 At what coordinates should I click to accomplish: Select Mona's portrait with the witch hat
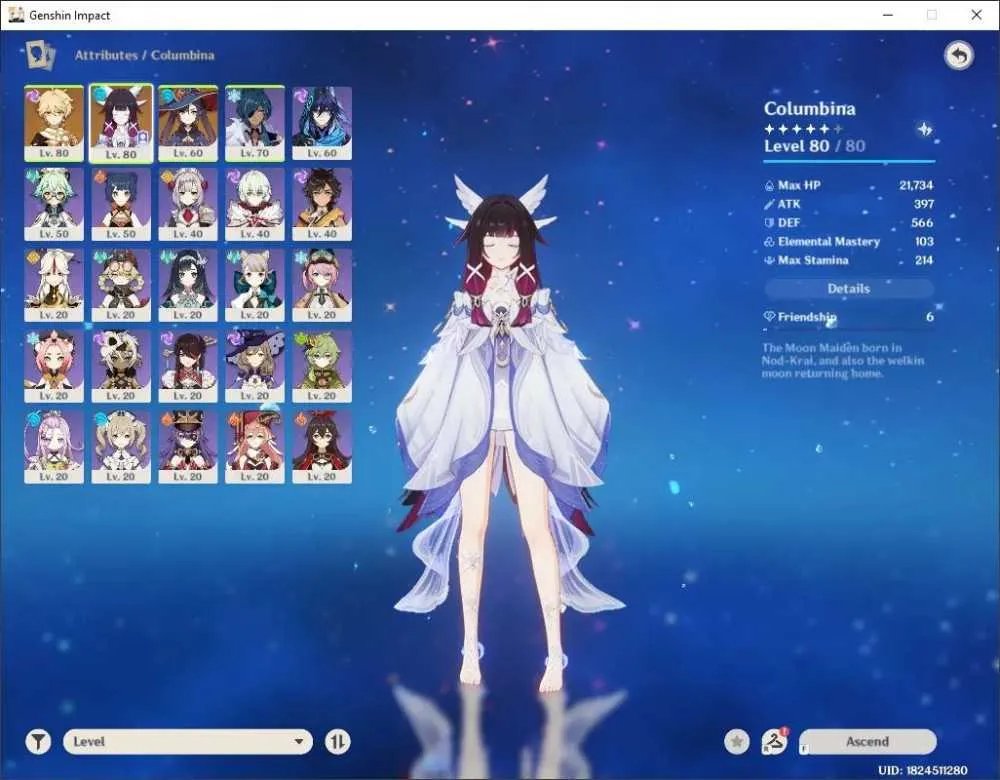click(x=188, y=124)
